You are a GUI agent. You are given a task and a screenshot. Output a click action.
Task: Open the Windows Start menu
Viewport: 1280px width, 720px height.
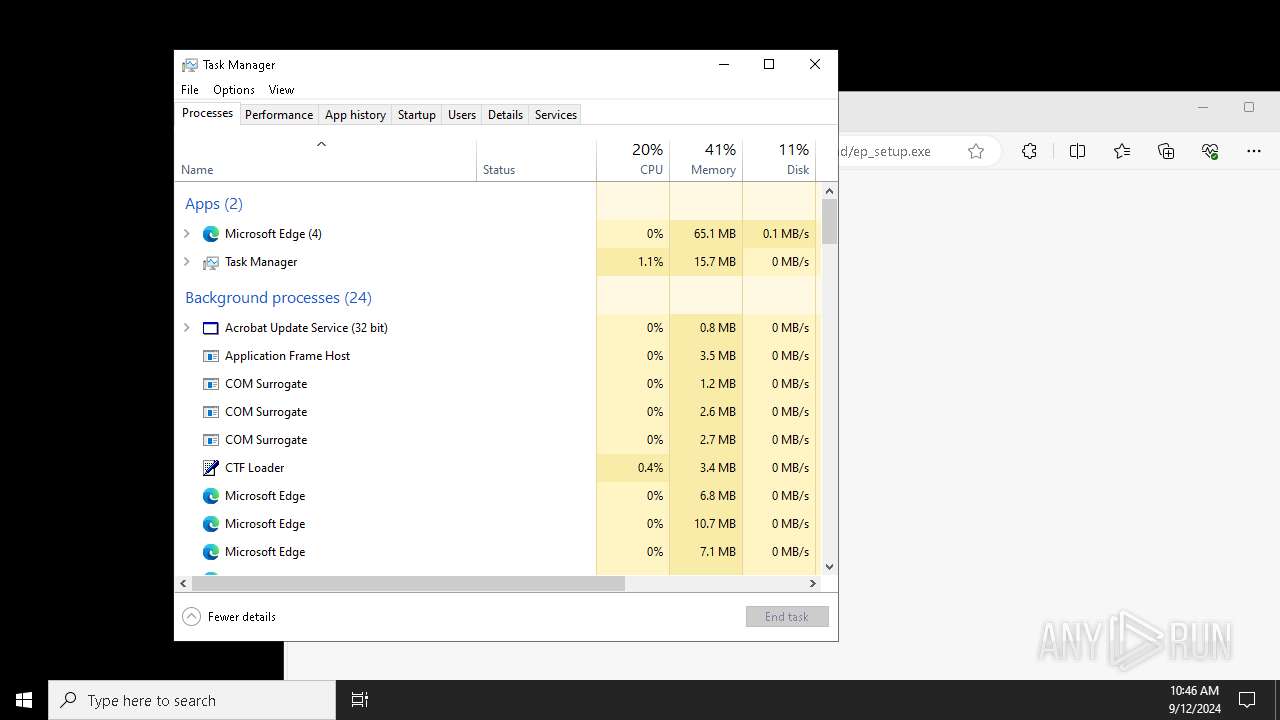pyautogui.click(x=24, y=700)
